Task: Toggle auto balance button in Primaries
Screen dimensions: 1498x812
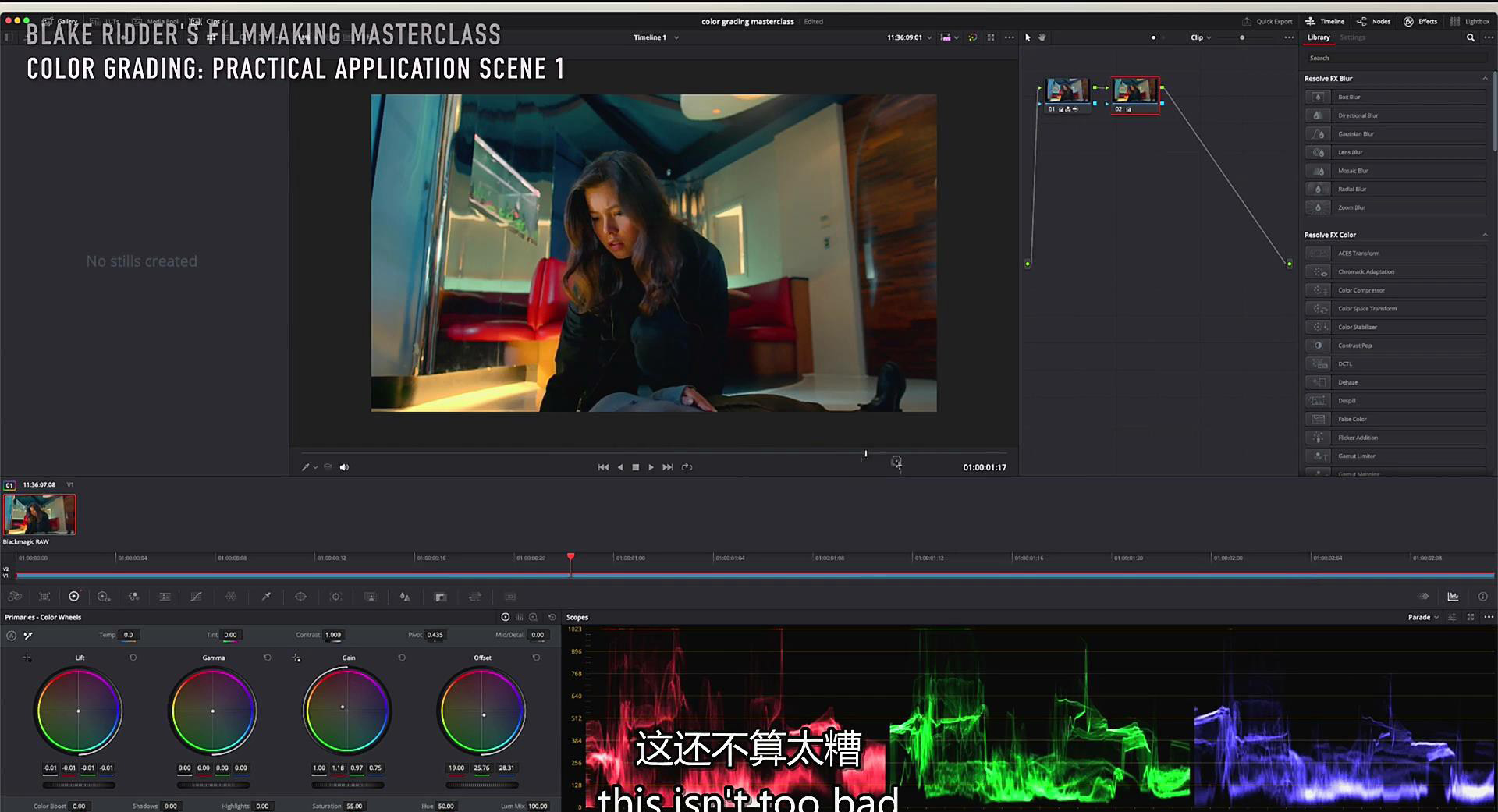Action: point(11,636)
